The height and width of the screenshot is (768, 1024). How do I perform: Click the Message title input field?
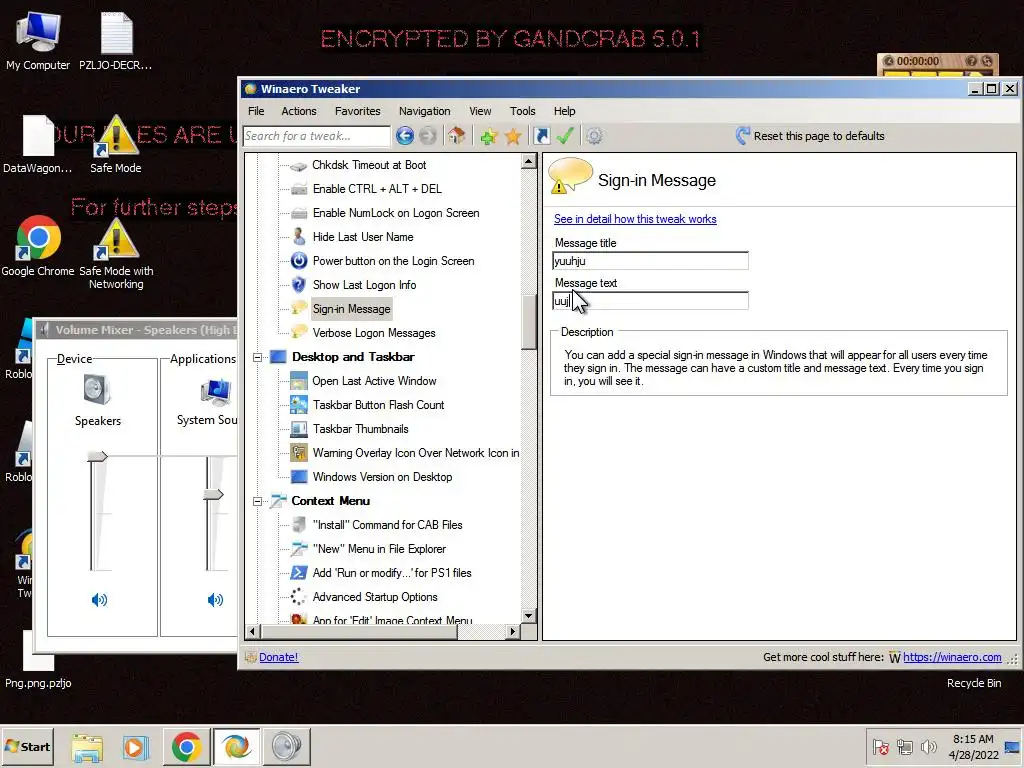(x=650, y=261)
